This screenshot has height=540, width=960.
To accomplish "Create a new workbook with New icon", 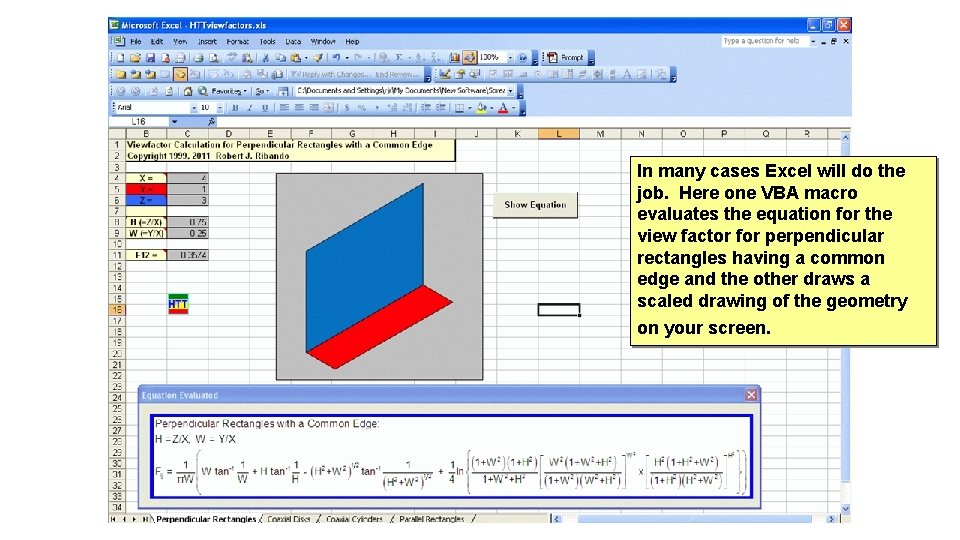I will [x=120, y=58].
